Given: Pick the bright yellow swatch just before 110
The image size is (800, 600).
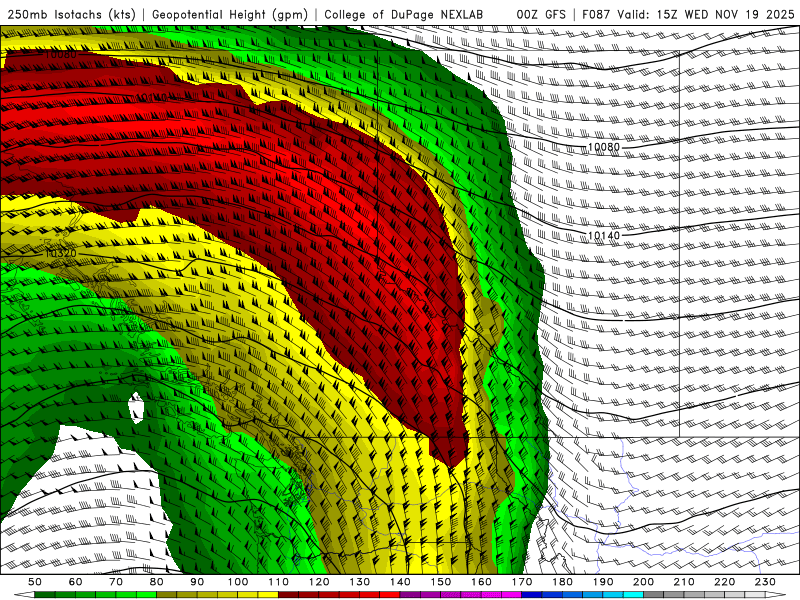Looking at the screenshot, I should tap(268, 595).
